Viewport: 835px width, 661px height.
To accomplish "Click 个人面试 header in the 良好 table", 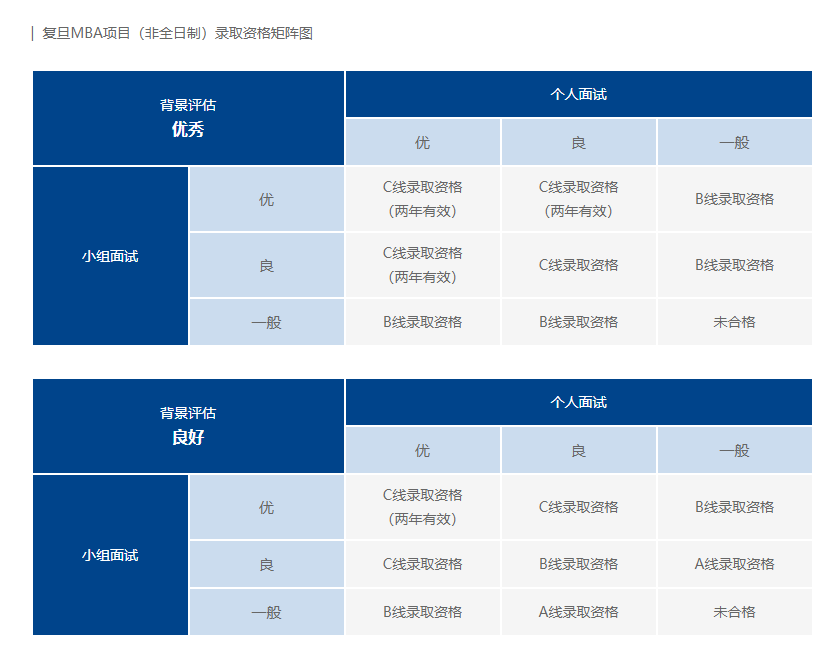I will [578, 402].
